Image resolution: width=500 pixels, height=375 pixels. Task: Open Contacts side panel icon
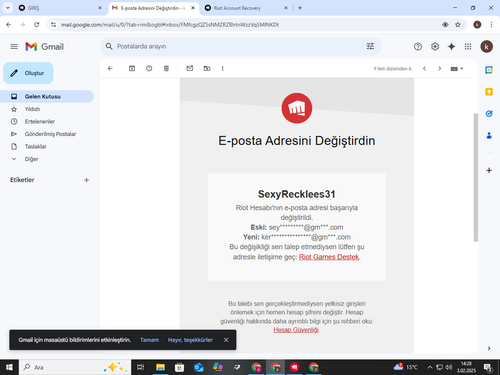tap(489, 135)
